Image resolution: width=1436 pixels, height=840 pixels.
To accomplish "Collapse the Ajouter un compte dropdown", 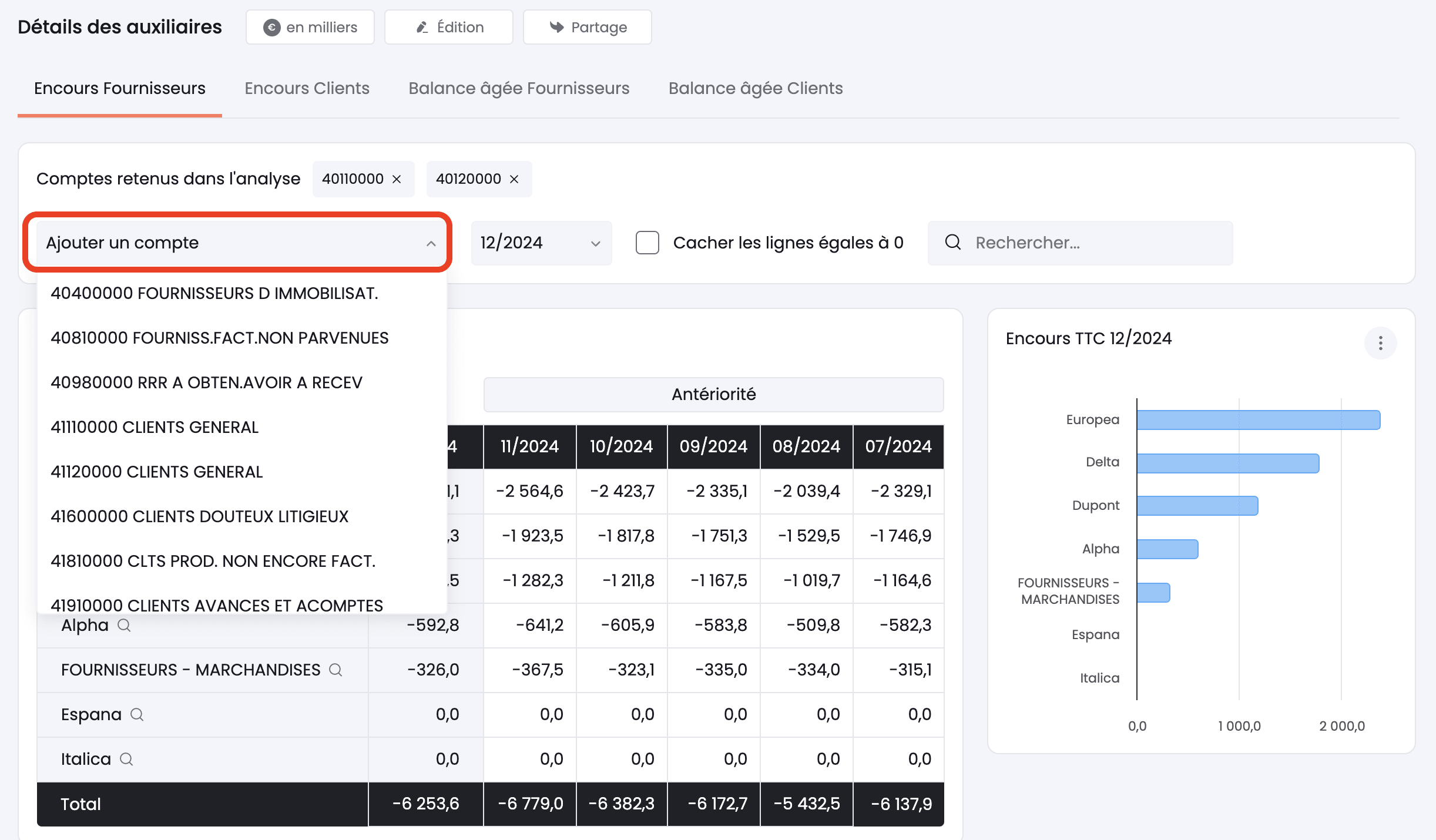I will coord(431,243).
